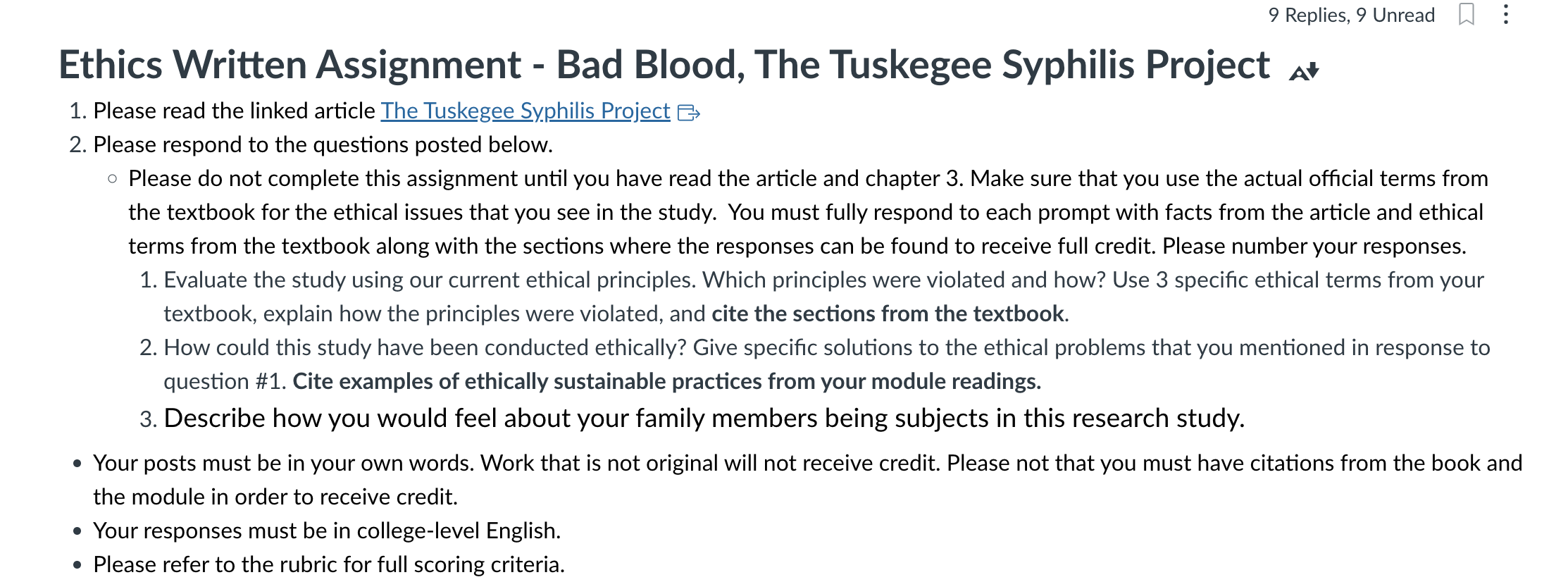Open the three-dot options menu
Screen dimensions: 1568x582
pyautogui.click(x=1505, y=14)
